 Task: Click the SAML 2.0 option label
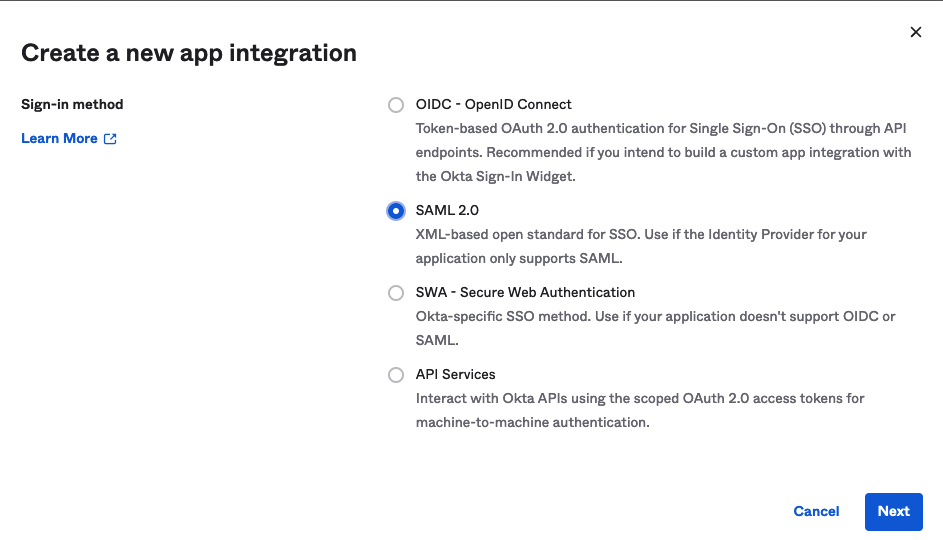coord(447,210)
